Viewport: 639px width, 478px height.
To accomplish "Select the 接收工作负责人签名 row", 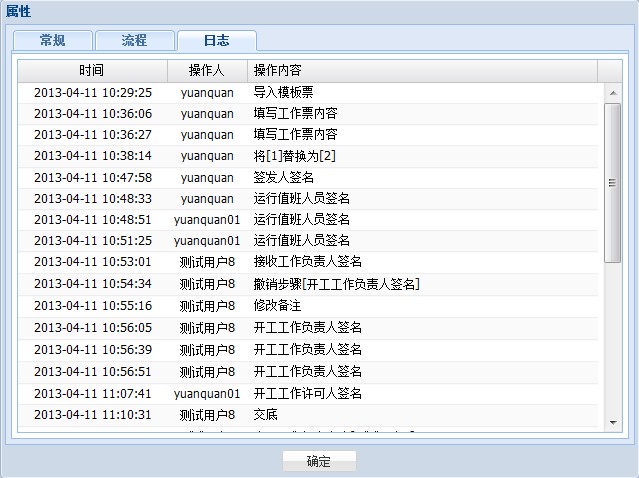I will [x=308, y=262].
